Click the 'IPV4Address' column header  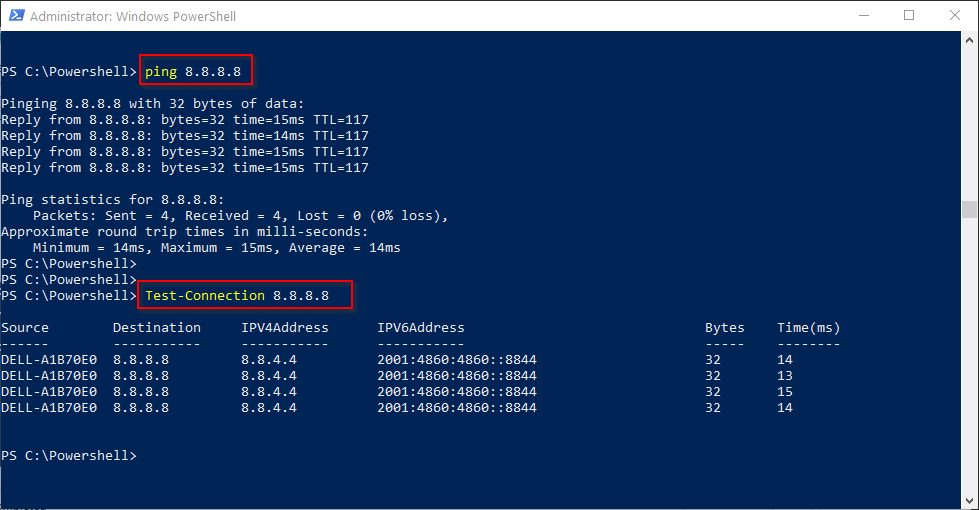[x=284, y=327]
